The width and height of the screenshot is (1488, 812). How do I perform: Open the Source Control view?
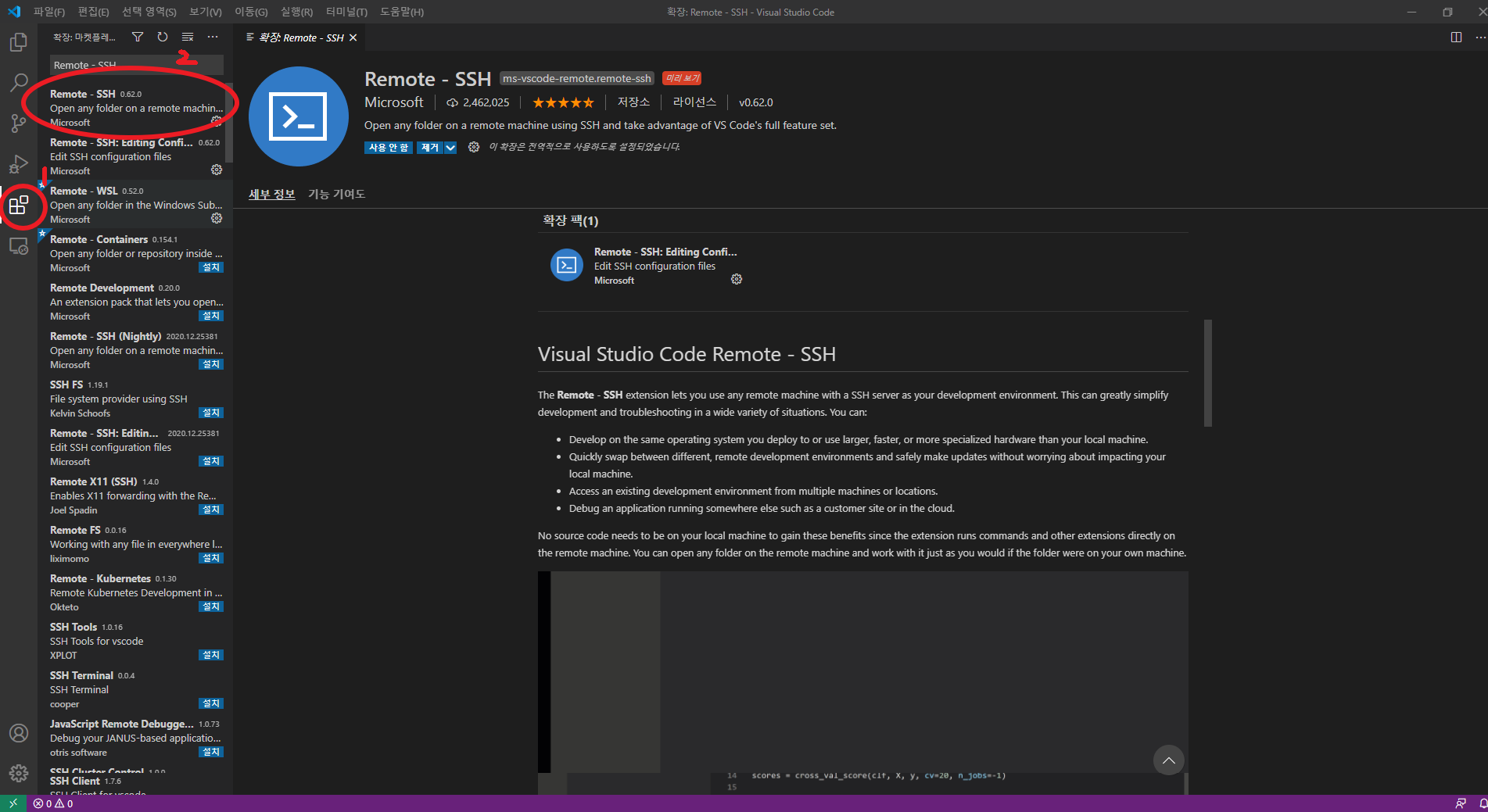(18, 123)
